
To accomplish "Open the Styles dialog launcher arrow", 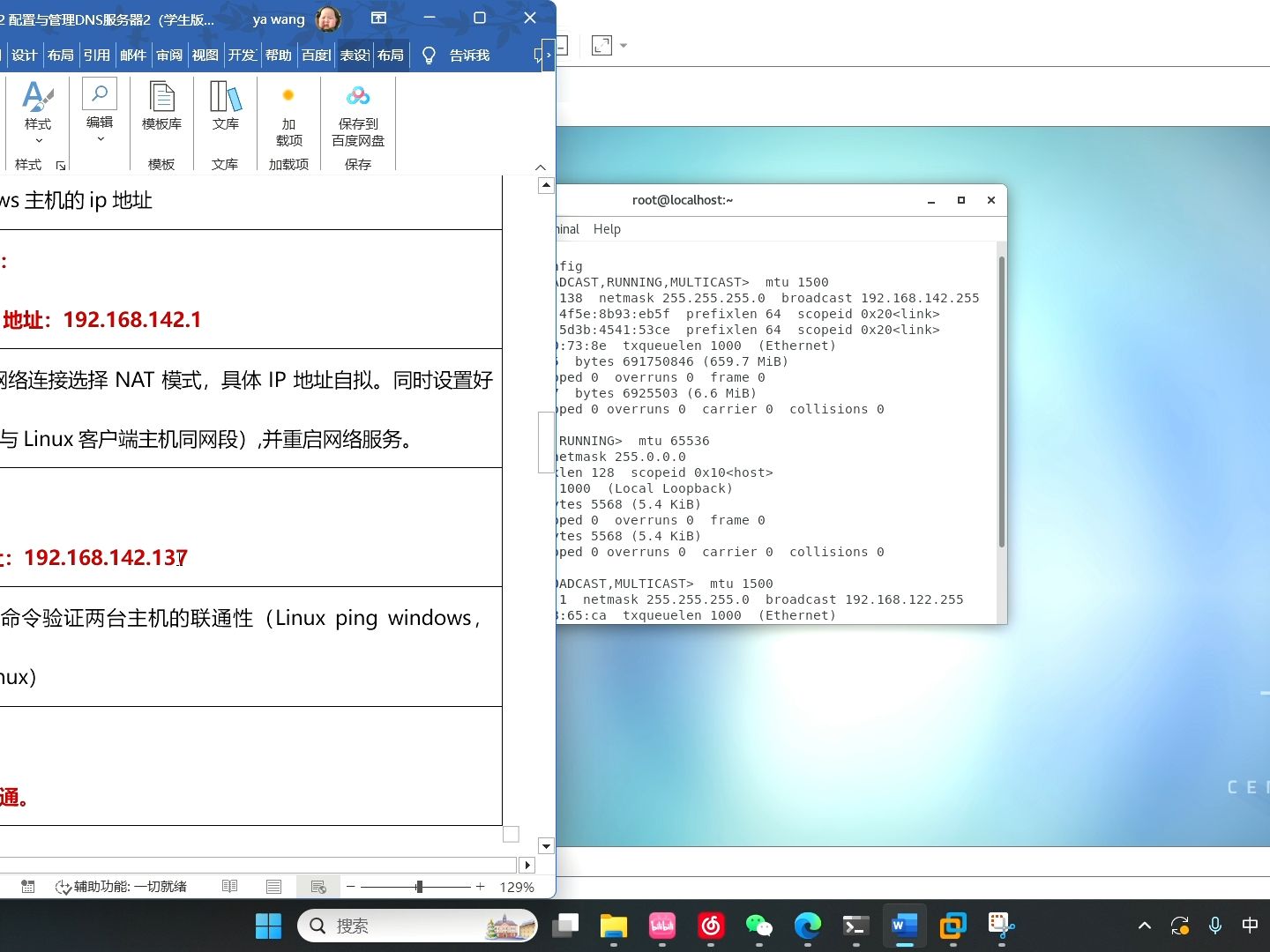I will pos(61,166).
